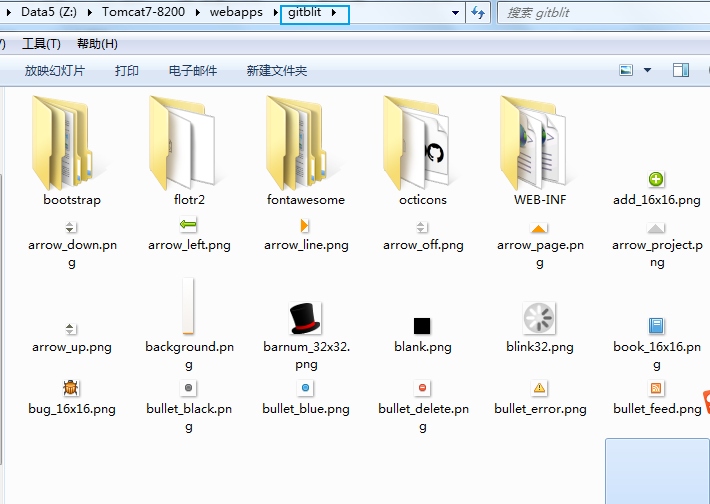Select the barnum_32x32.png top hat icon
Image resolution: width=710 pixels, height=504 pixels.
coord(305,318)
